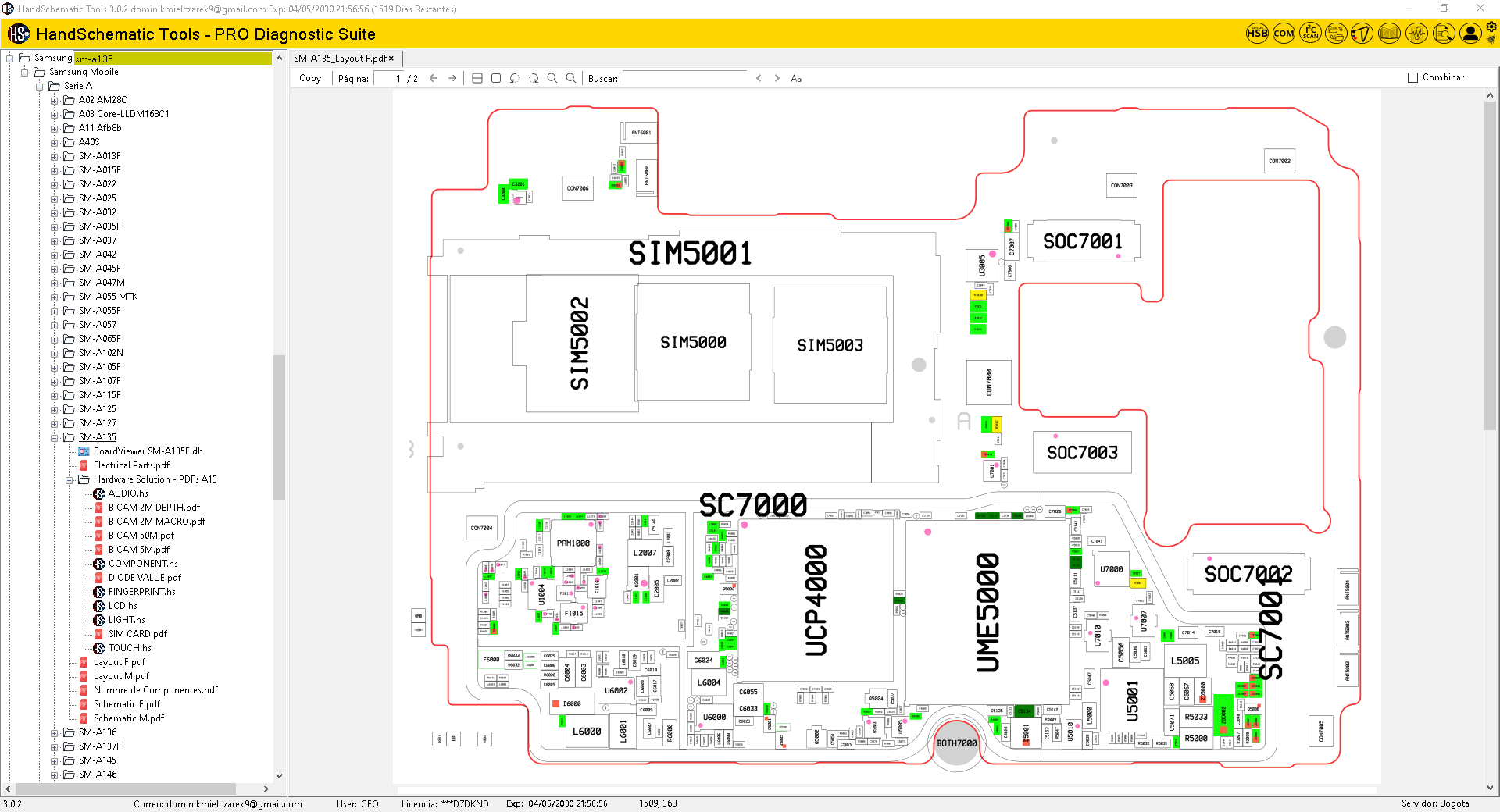1500x812 pixels.
Task: Open settings gear icon
Action: [x=1491, y=27]
